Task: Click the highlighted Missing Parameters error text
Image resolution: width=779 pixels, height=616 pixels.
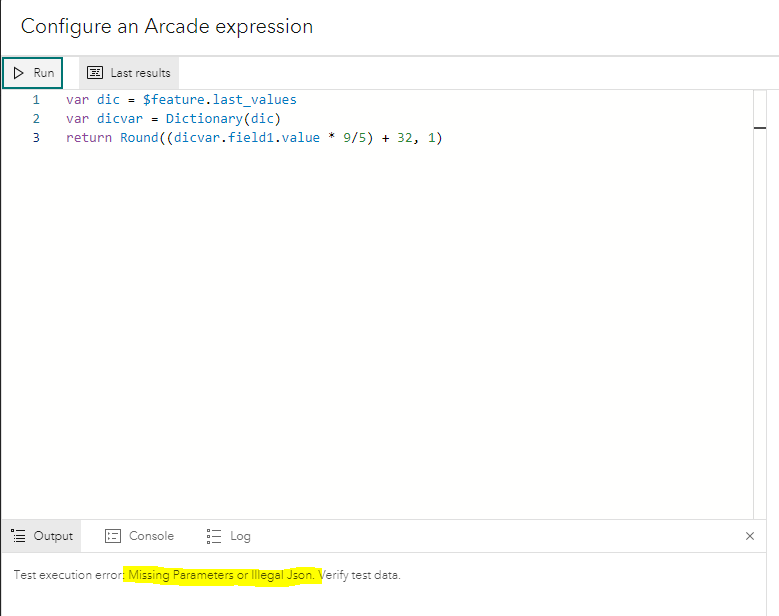Action: point(221,575)
